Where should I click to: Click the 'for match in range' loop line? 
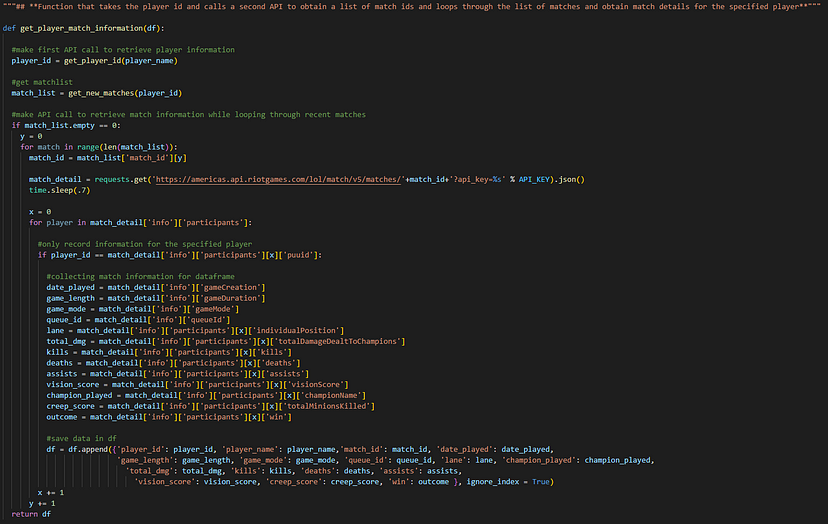(x=99, y=147)
